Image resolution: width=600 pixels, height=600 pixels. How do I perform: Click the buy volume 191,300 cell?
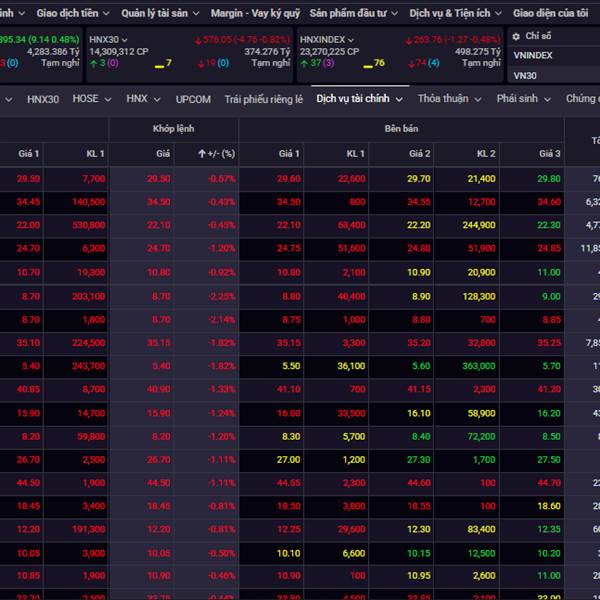(x=88, y=530)
